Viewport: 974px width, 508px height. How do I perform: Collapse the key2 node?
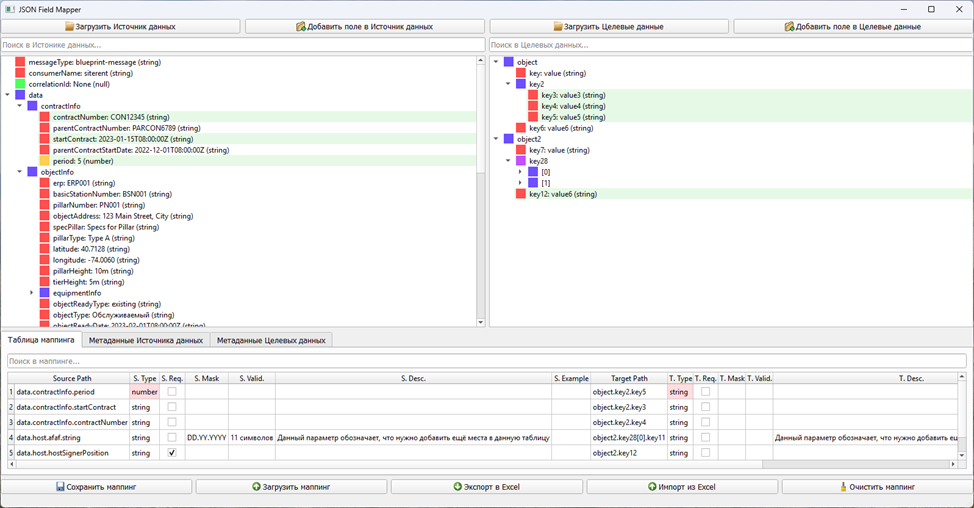point(508,84)
